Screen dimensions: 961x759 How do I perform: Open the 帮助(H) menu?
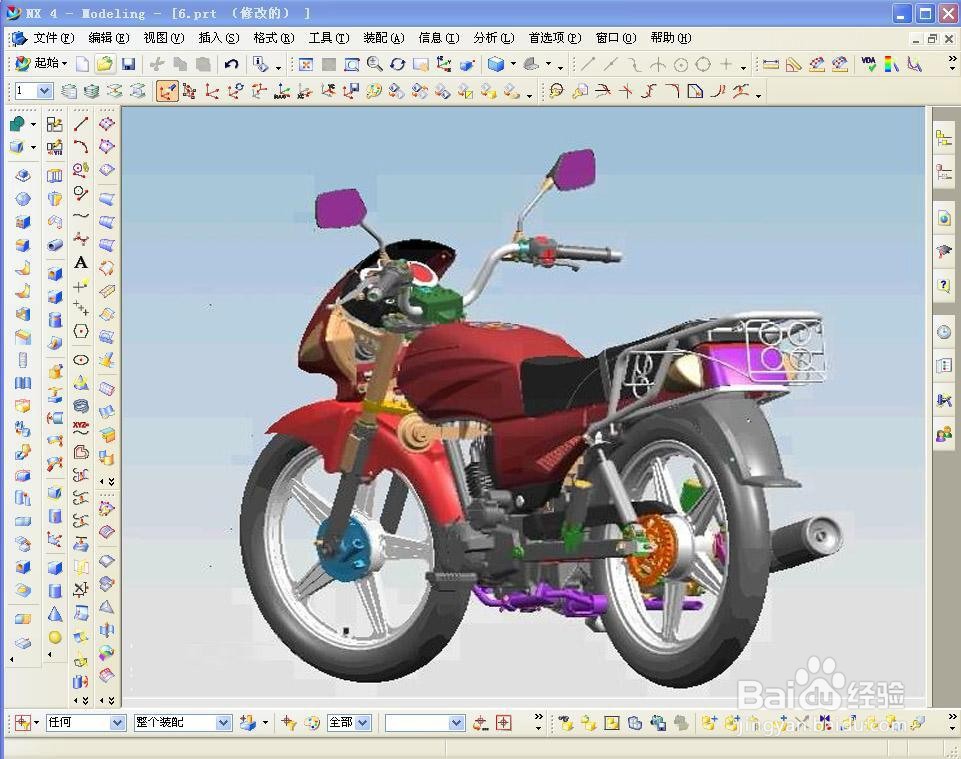point(671,38)
